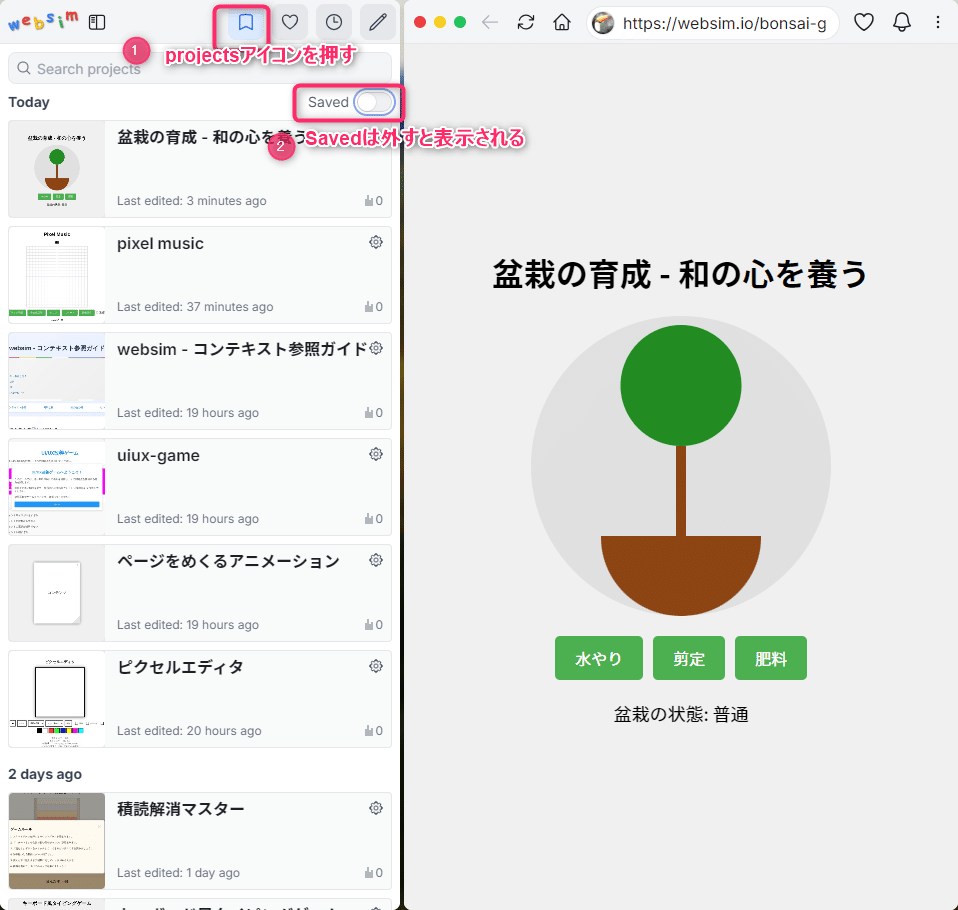958x910 pixels.
Task: Select the pixel music project title
Action: [x=160, y=243]
